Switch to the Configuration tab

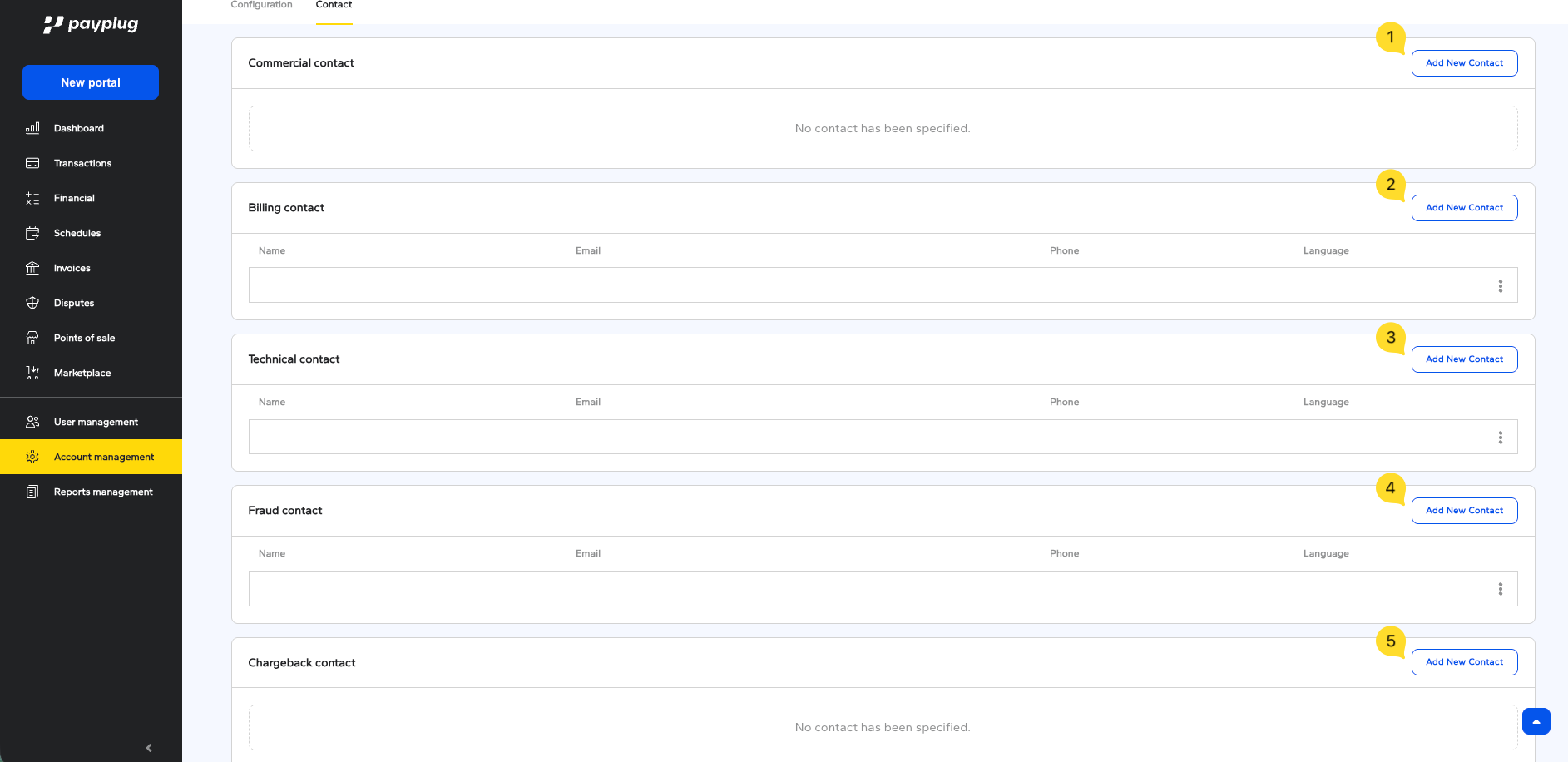261,6
